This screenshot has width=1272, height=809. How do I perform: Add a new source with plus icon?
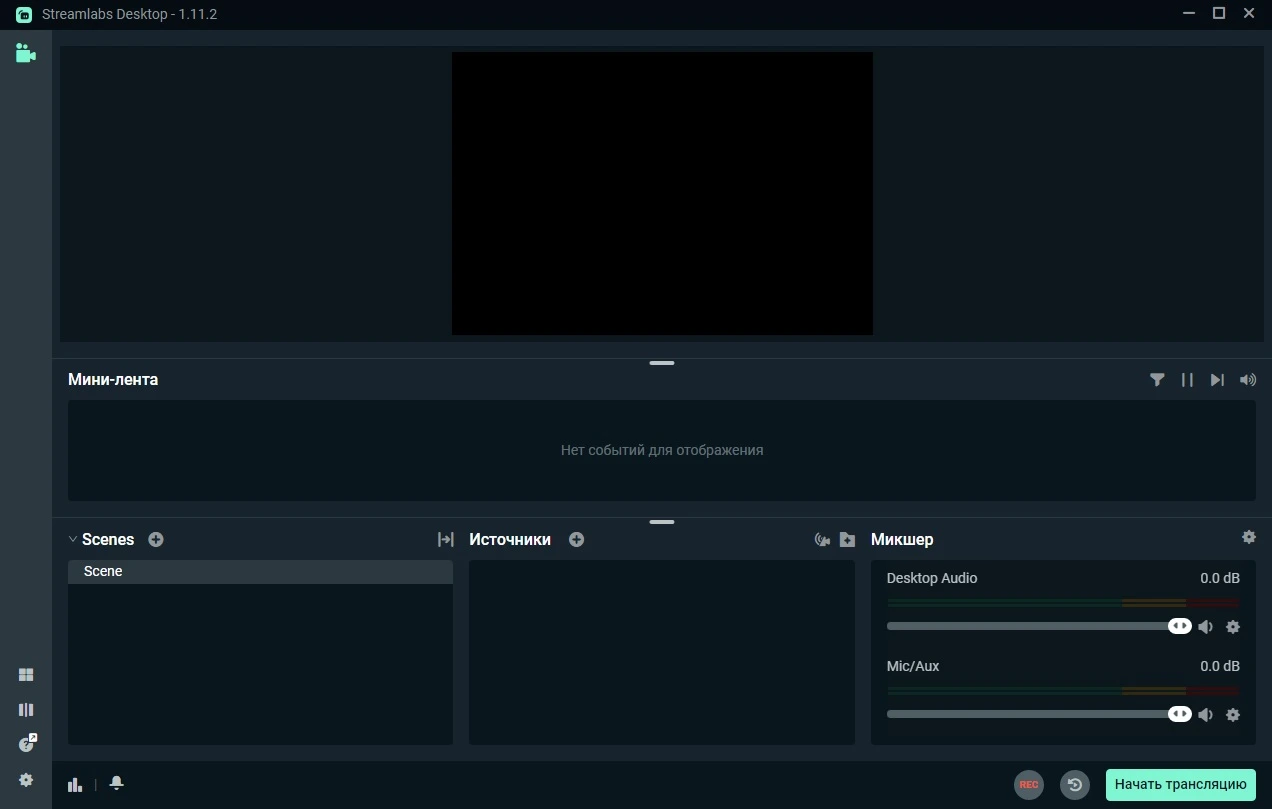(576, 539)
